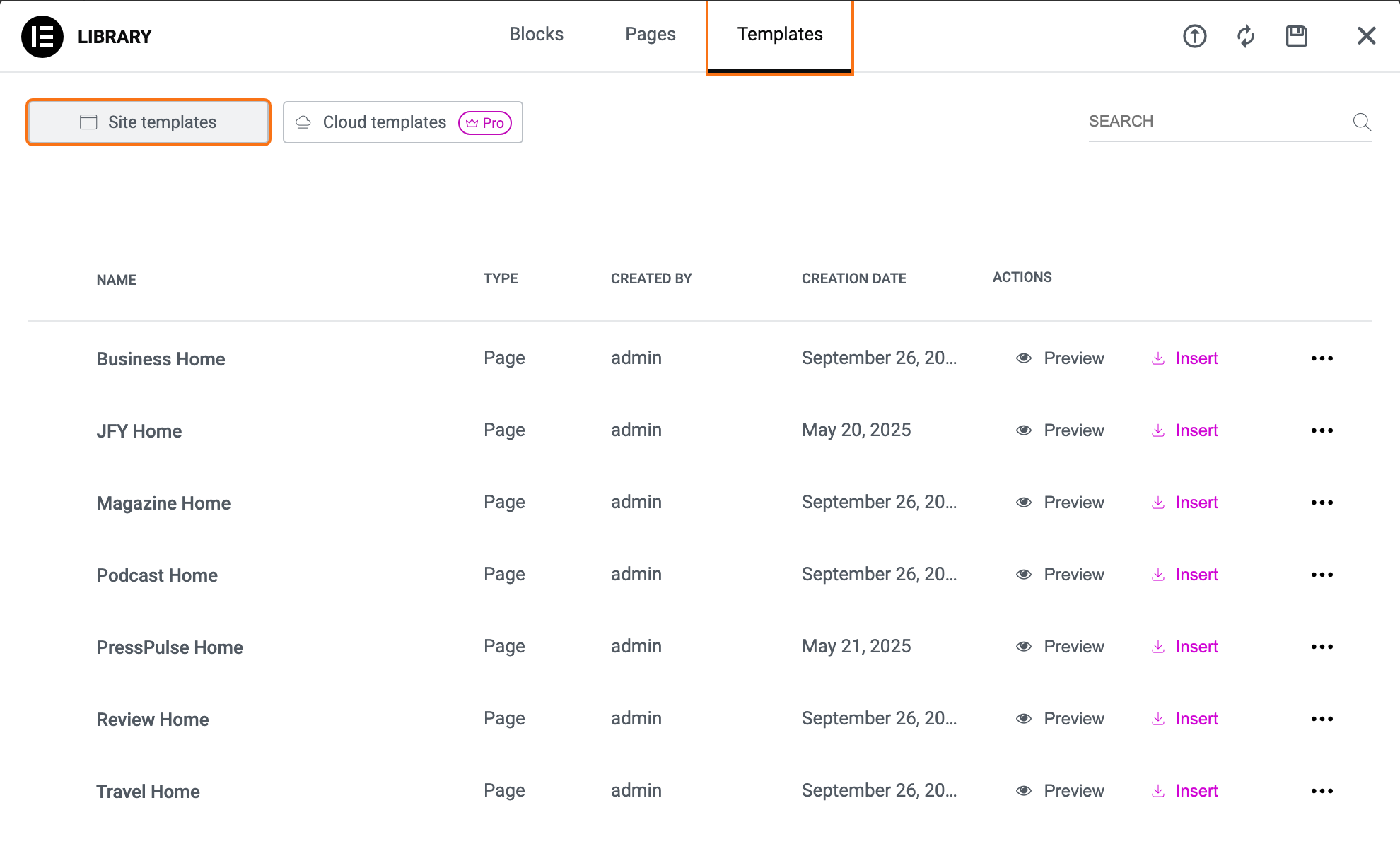
Task: Click the save template floppy icon
Action: pyautogui.click(x=1297, y=36)
